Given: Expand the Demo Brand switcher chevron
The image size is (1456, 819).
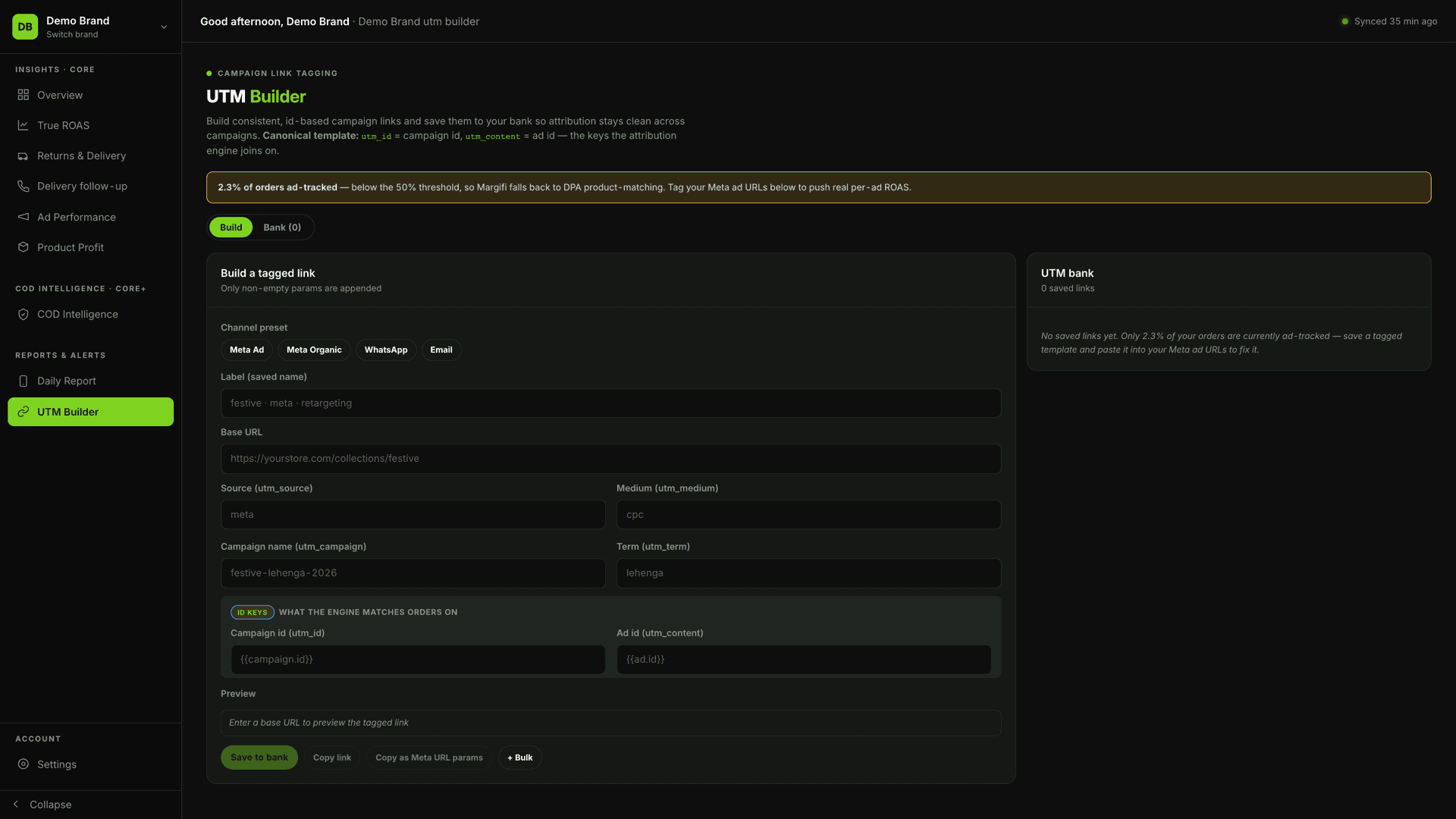Looking at the screenshot, I should [164, 27].
